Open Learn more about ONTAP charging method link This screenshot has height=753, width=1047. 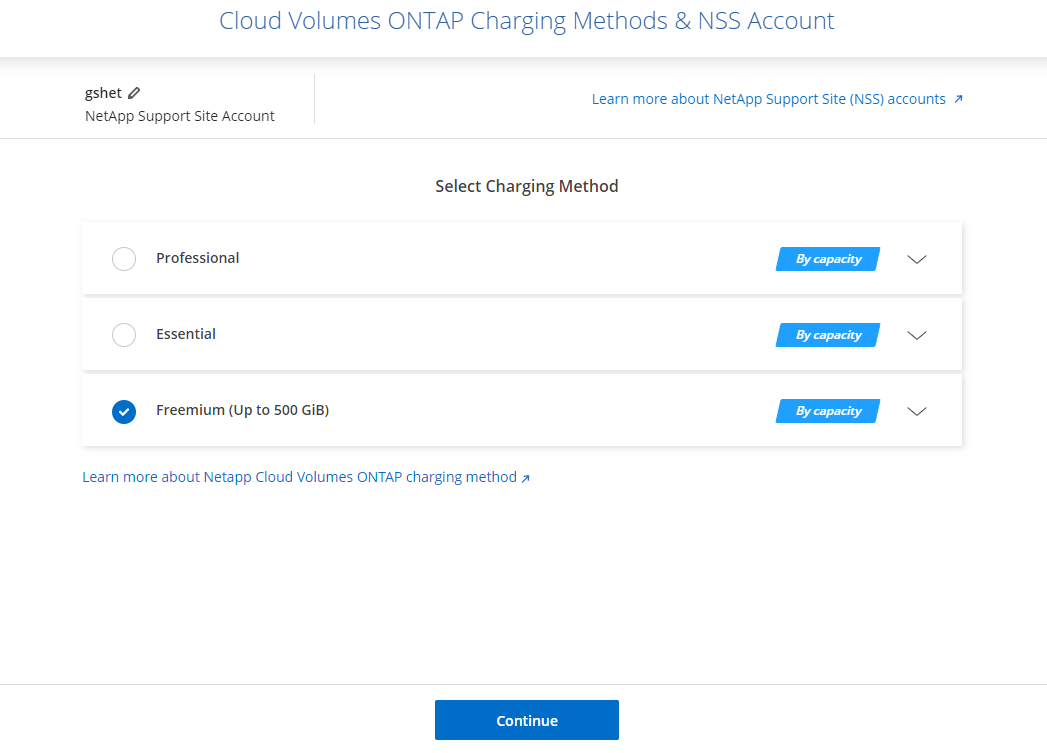(x=299, y=477)
